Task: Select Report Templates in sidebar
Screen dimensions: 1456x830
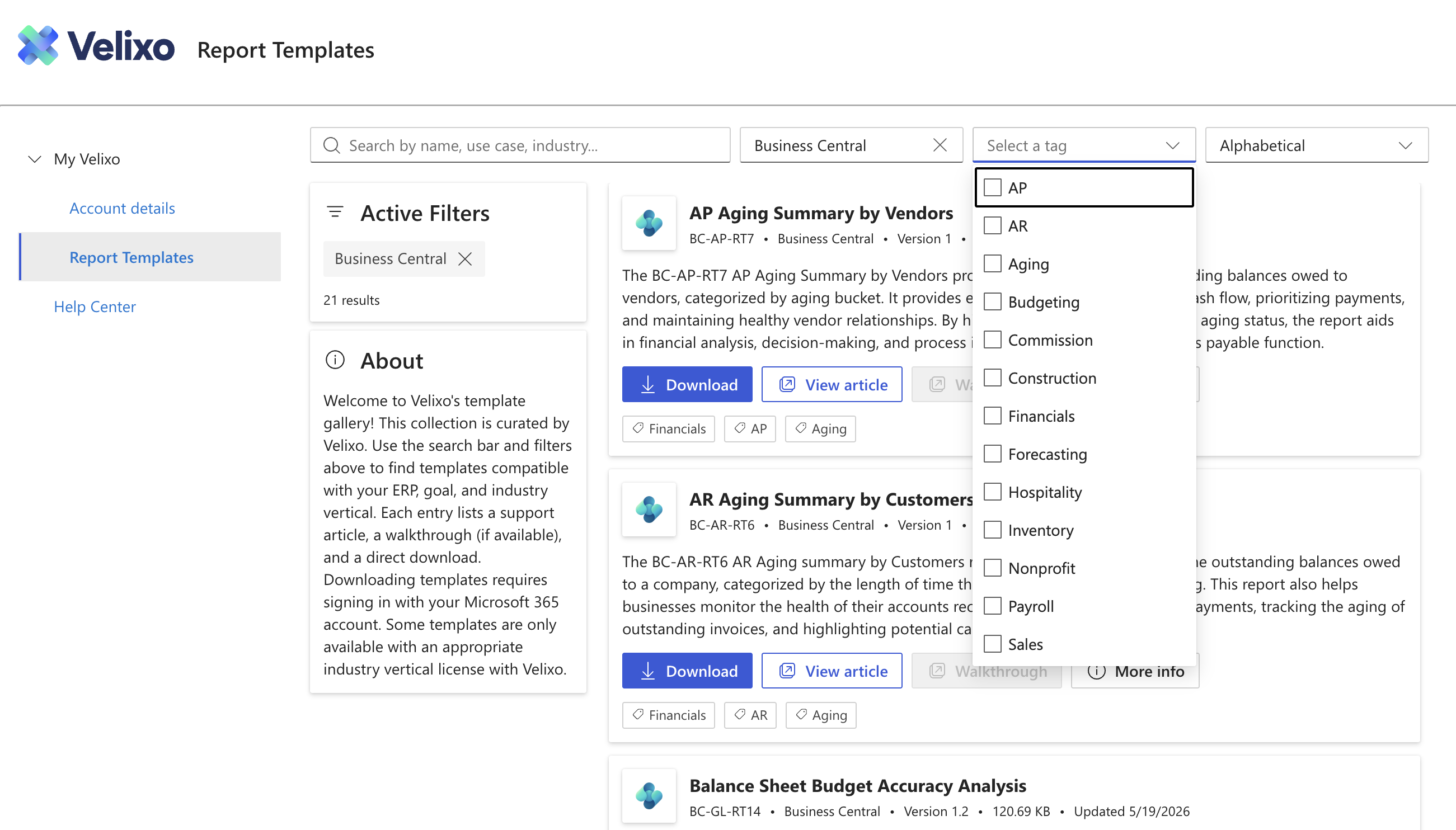Action: point(150,257)
